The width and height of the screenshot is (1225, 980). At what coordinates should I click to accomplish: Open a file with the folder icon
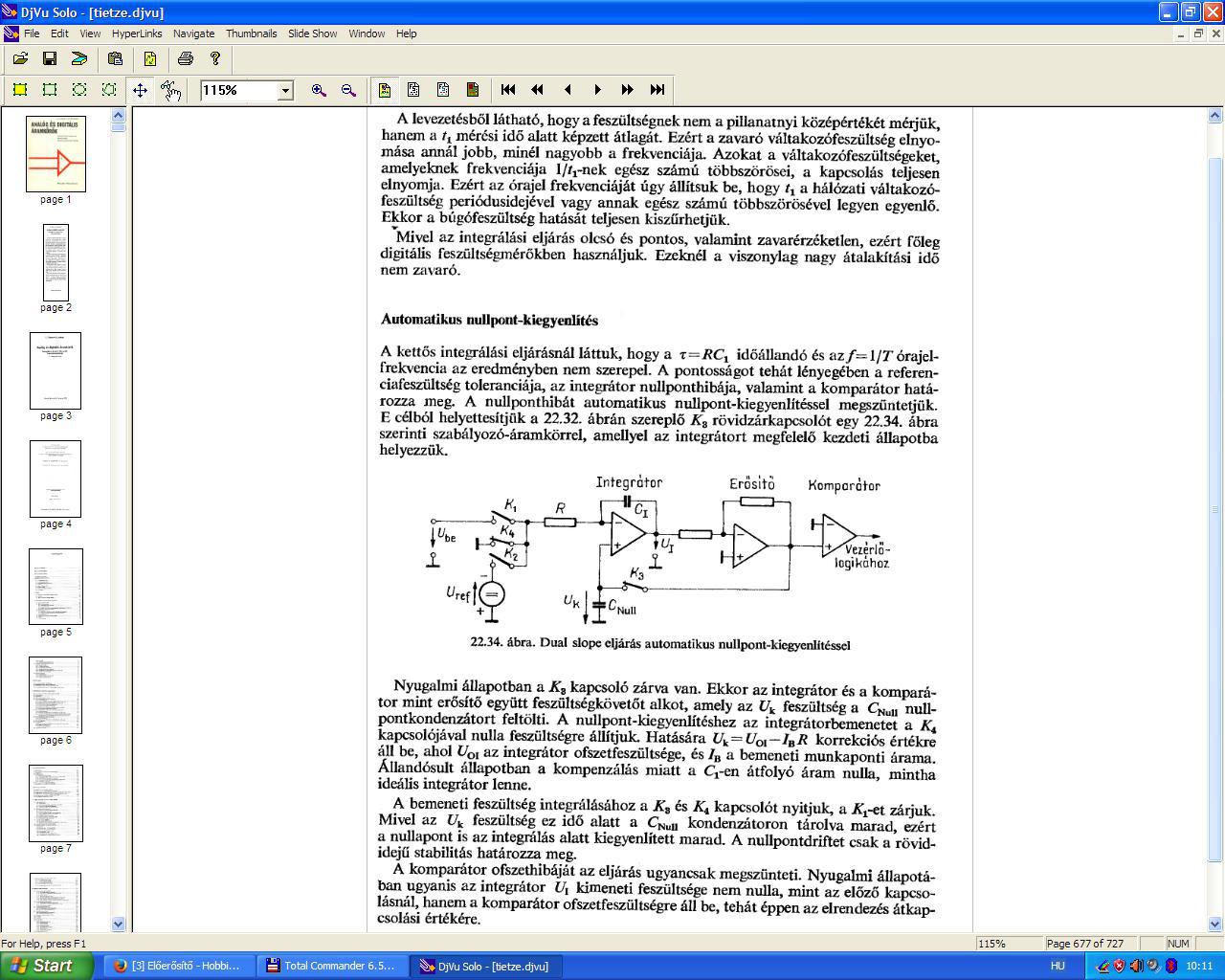pos(20,59)
